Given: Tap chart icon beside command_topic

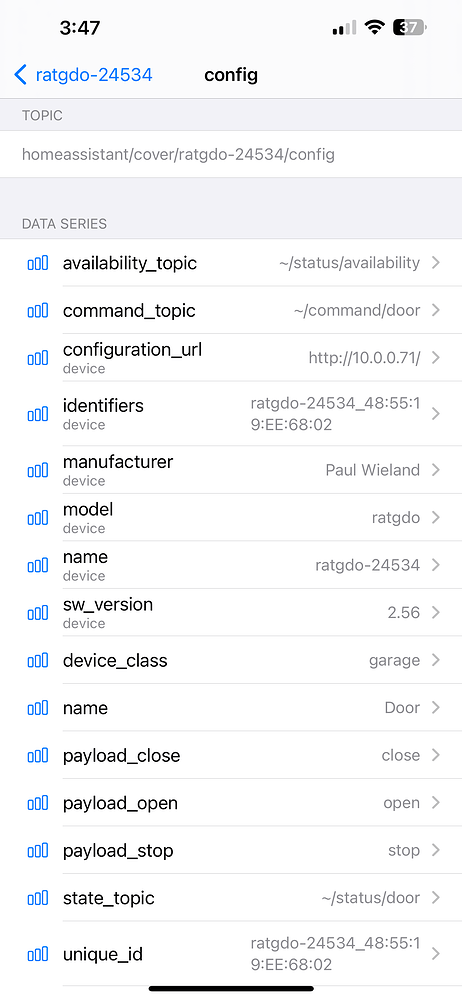Looking at the screenshot, I should tap(38, 311).
